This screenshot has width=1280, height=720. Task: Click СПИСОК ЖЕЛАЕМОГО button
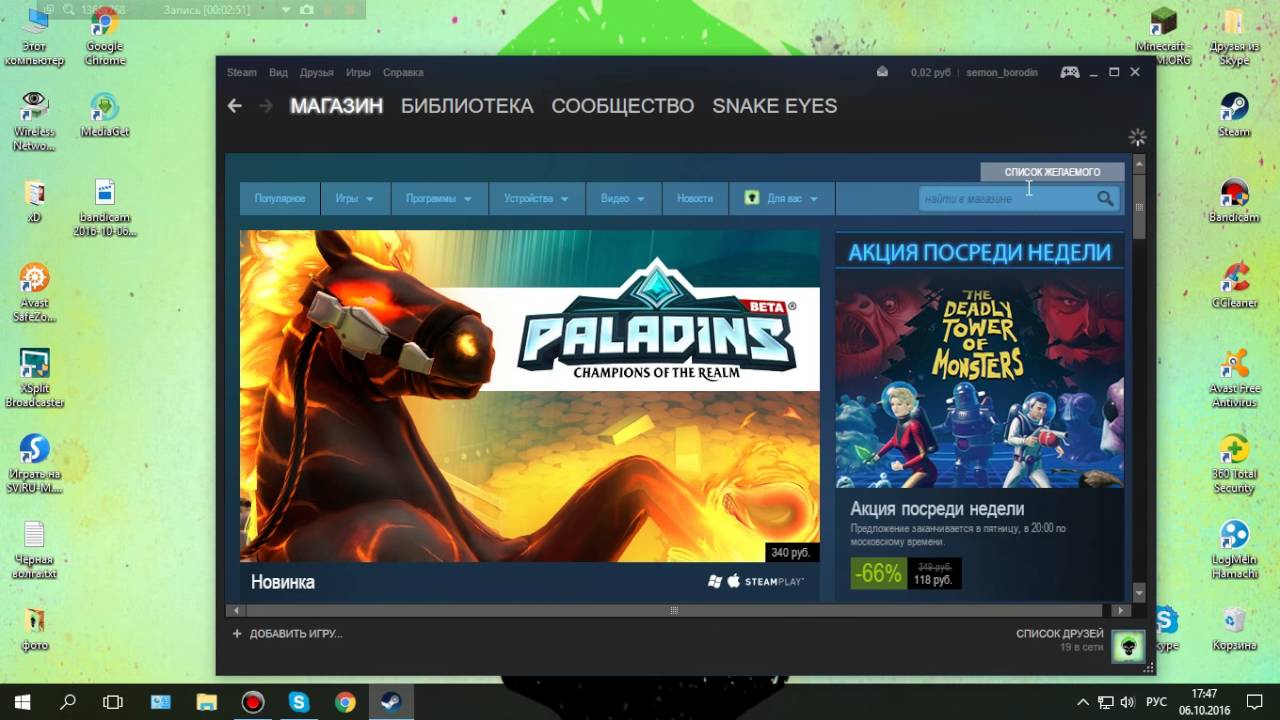click(1052, 172)
